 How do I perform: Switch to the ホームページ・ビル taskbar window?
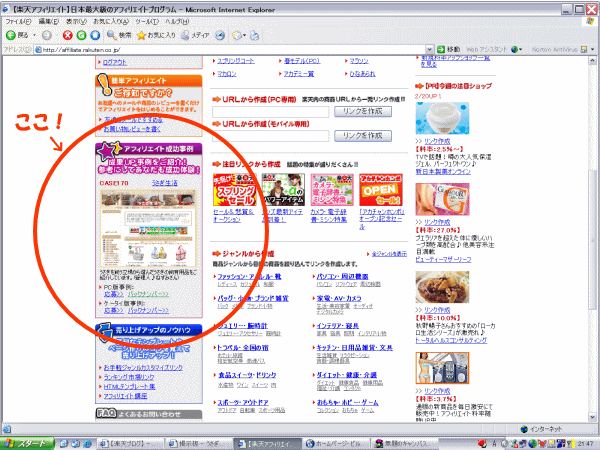pyautogui.click(x=335, y=443)
